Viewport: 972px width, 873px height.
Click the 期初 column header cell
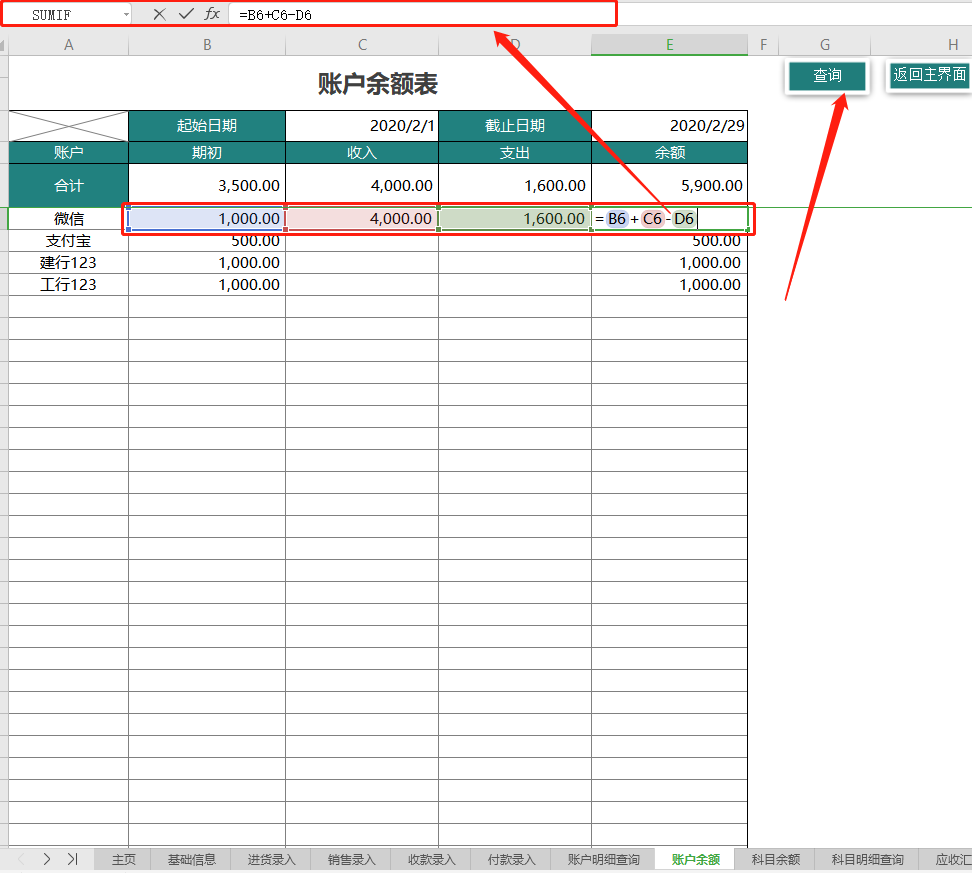click(207, 153)
